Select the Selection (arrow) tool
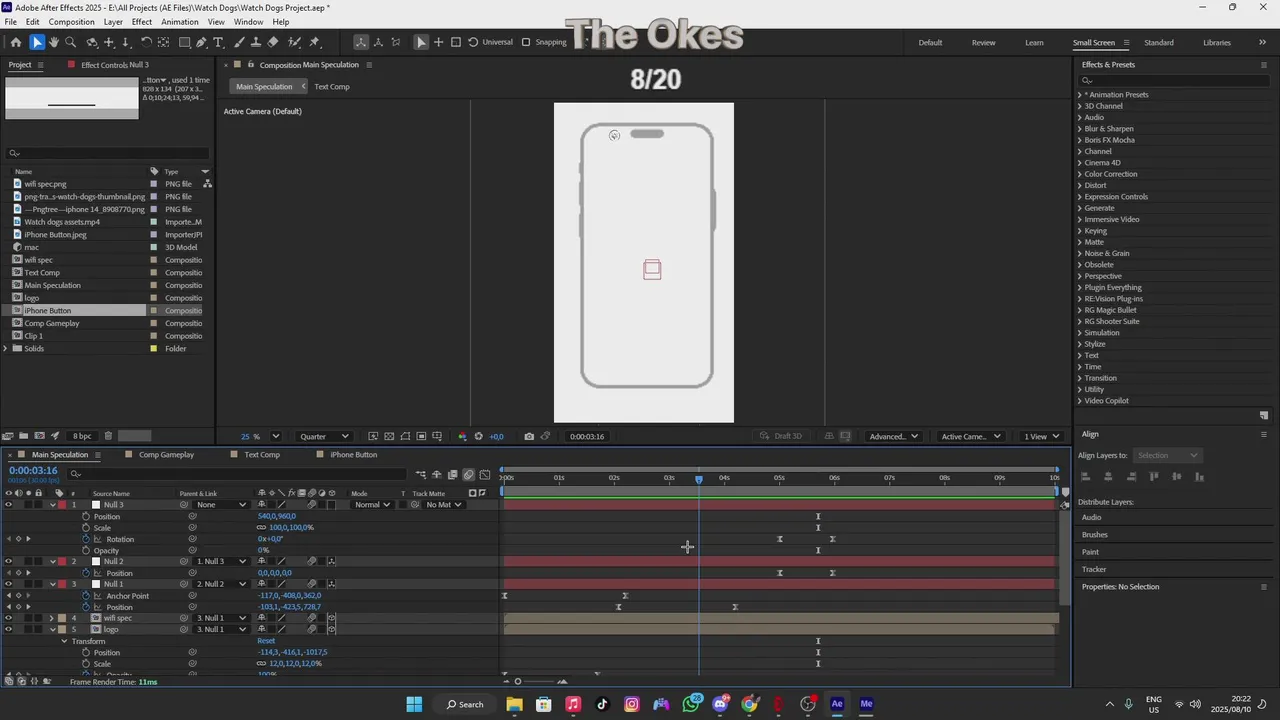1280x720 pixels. 37,42
